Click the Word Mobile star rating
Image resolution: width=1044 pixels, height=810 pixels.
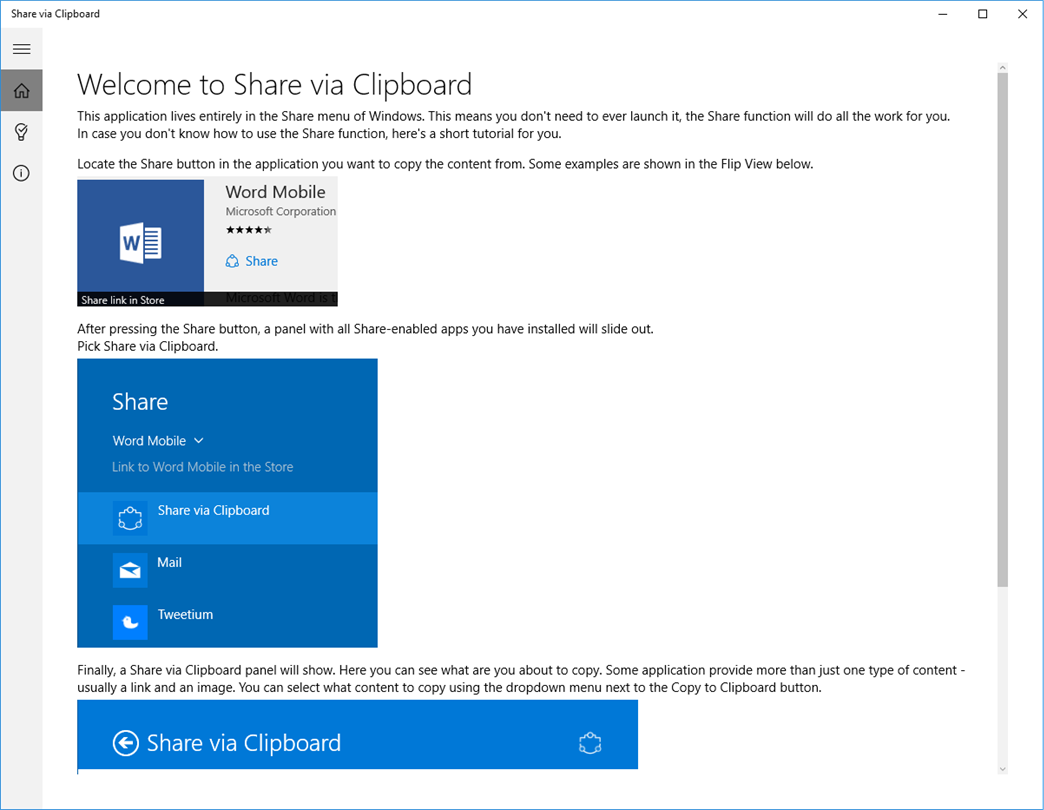pos(249,230)
